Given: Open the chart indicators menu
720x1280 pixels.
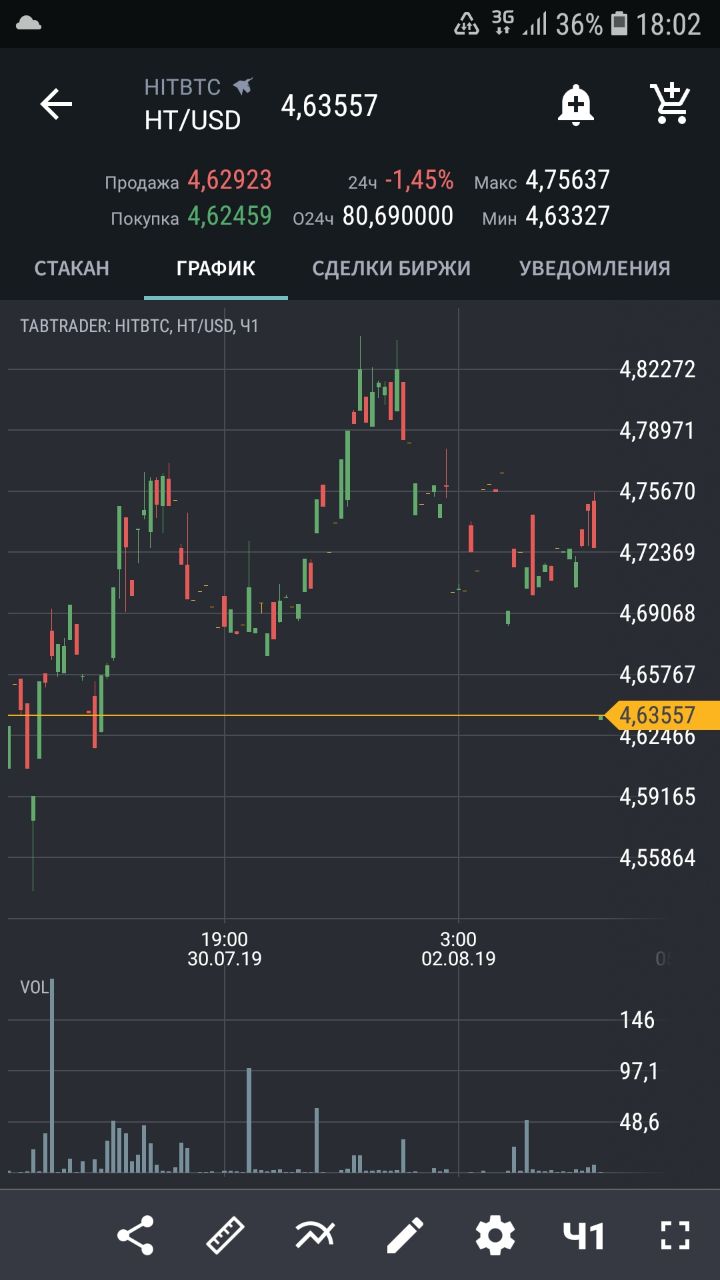Looking at the screenshot, I should click(315, 1235).
